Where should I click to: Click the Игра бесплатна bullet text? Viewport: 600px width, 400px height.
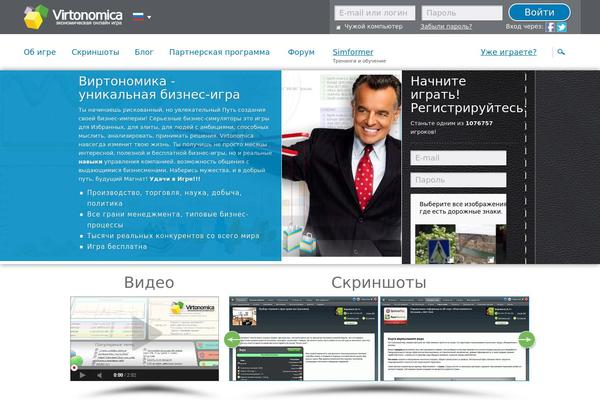click(x=117, y=247)
